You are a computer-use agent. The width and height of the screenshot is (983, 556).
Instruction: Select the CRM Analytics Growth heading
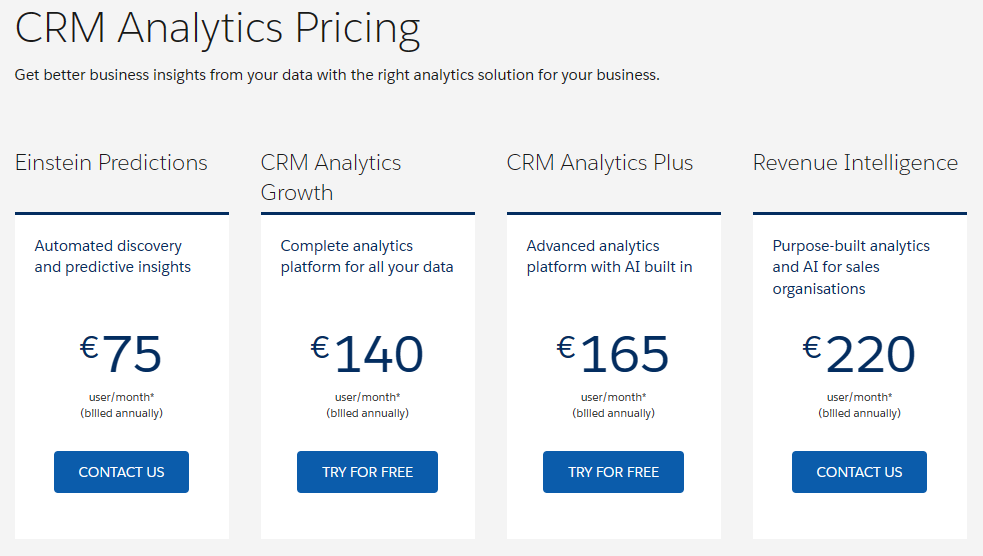331,177
